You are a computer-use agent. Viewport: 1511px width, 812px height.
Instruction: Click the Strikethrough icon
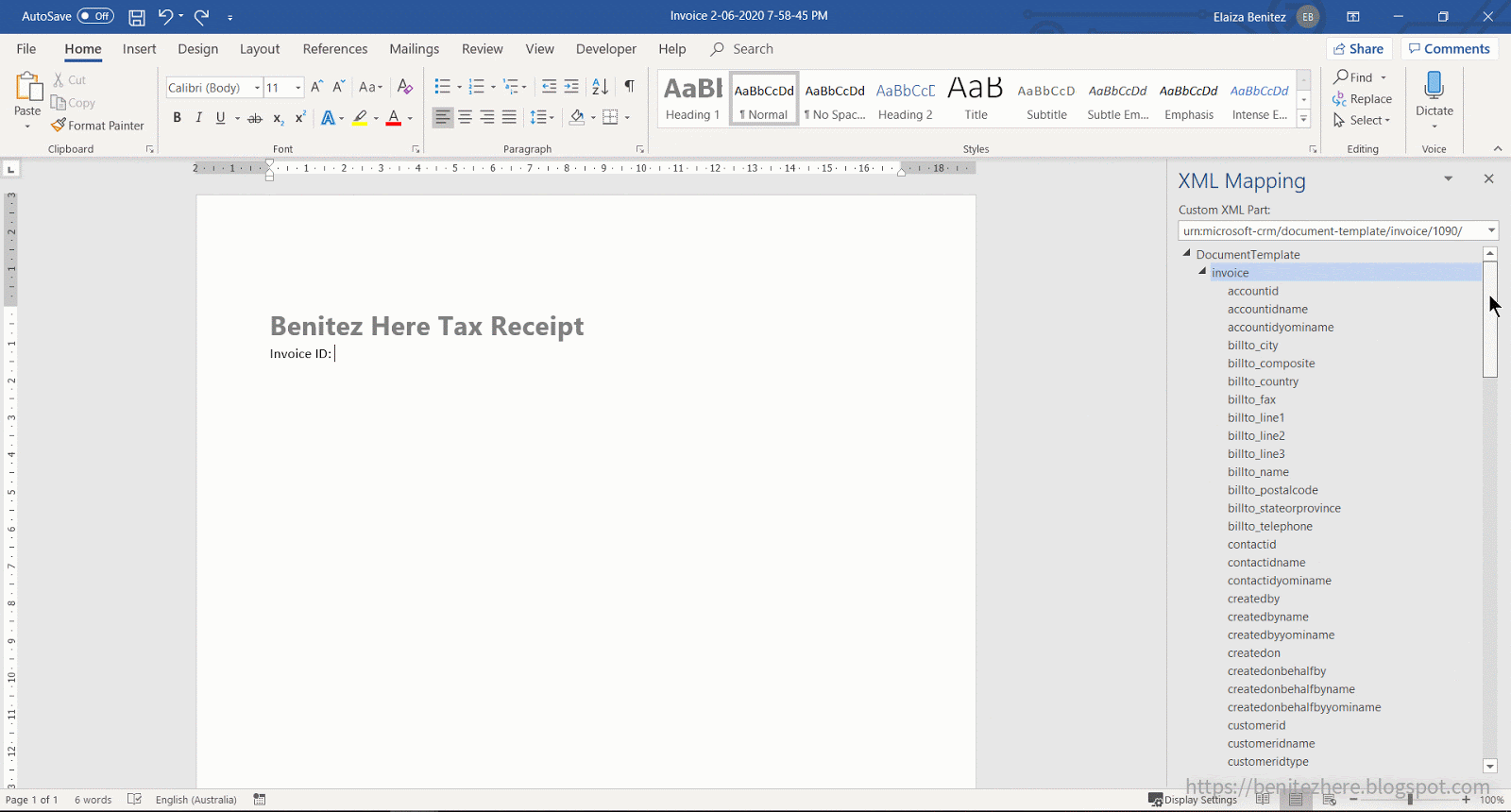point(254,118)
